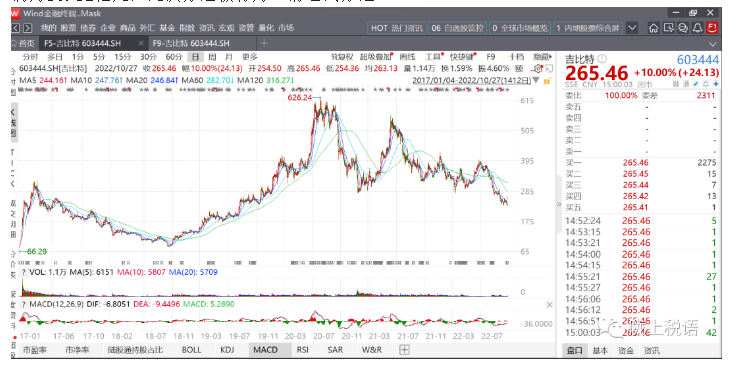733x370 pixels.
Task: Open the chat bubbles icon
Action: tap(683, 28)
